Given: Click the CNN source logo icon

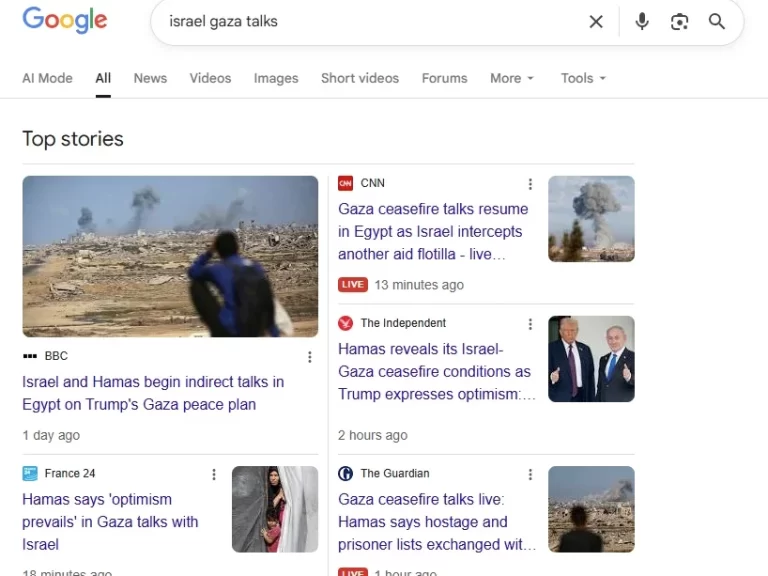Looking at the screenshot, I should point(345,183).
